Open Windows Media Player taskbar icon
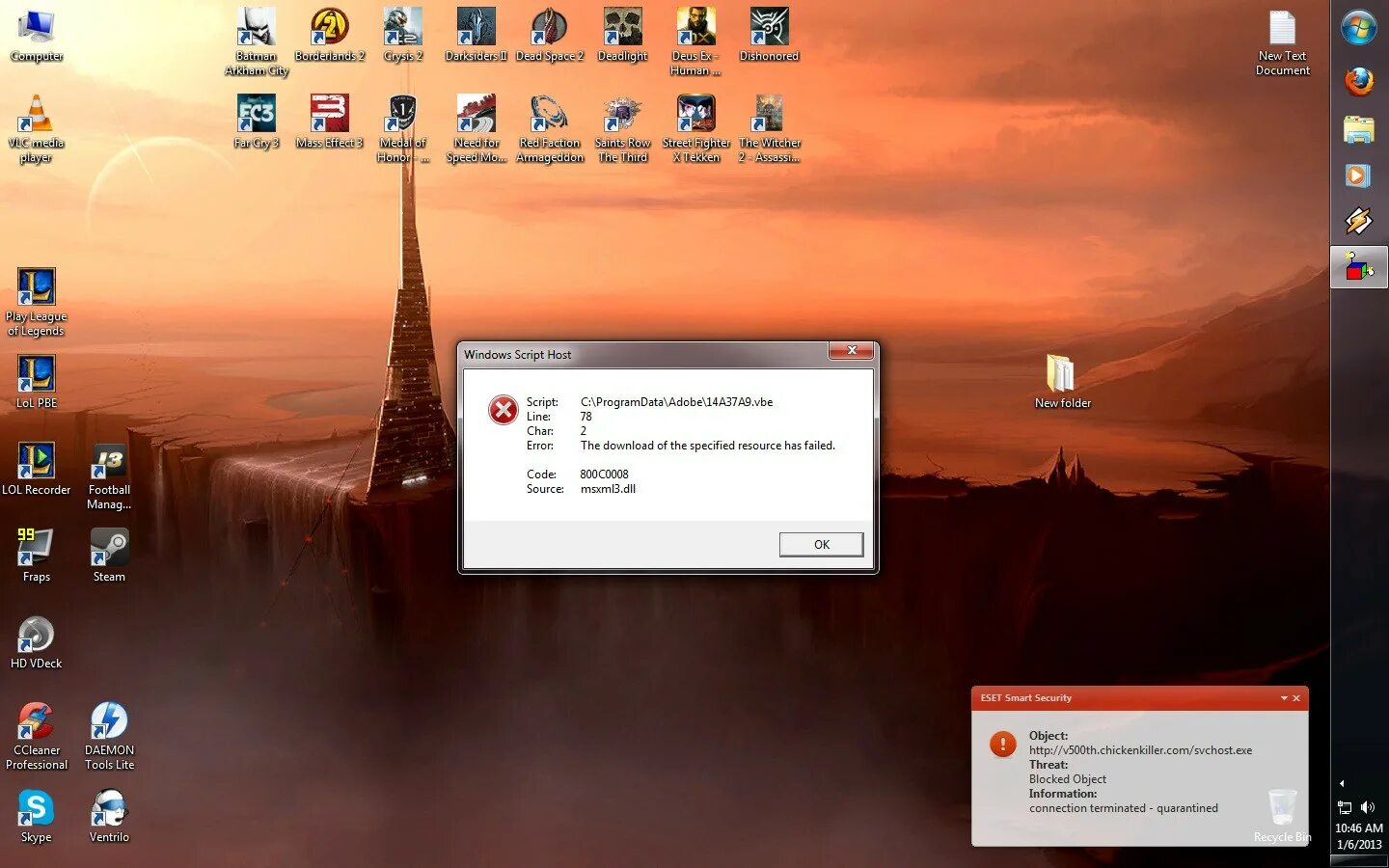Screen dimensions: 1389x868 pos(1359,175)
